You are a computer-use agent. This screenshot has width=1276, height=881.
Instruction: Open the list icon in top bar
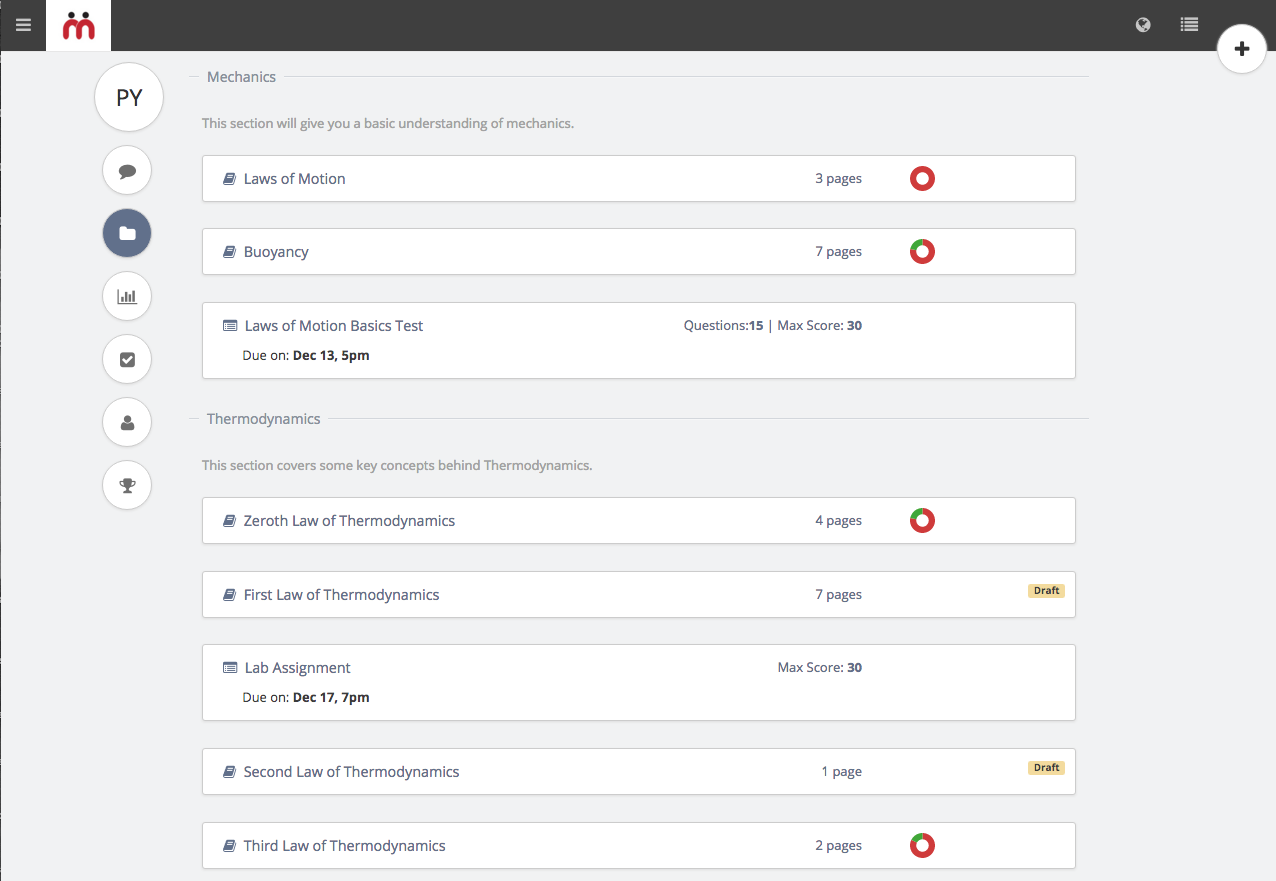tap(1189, 25)
